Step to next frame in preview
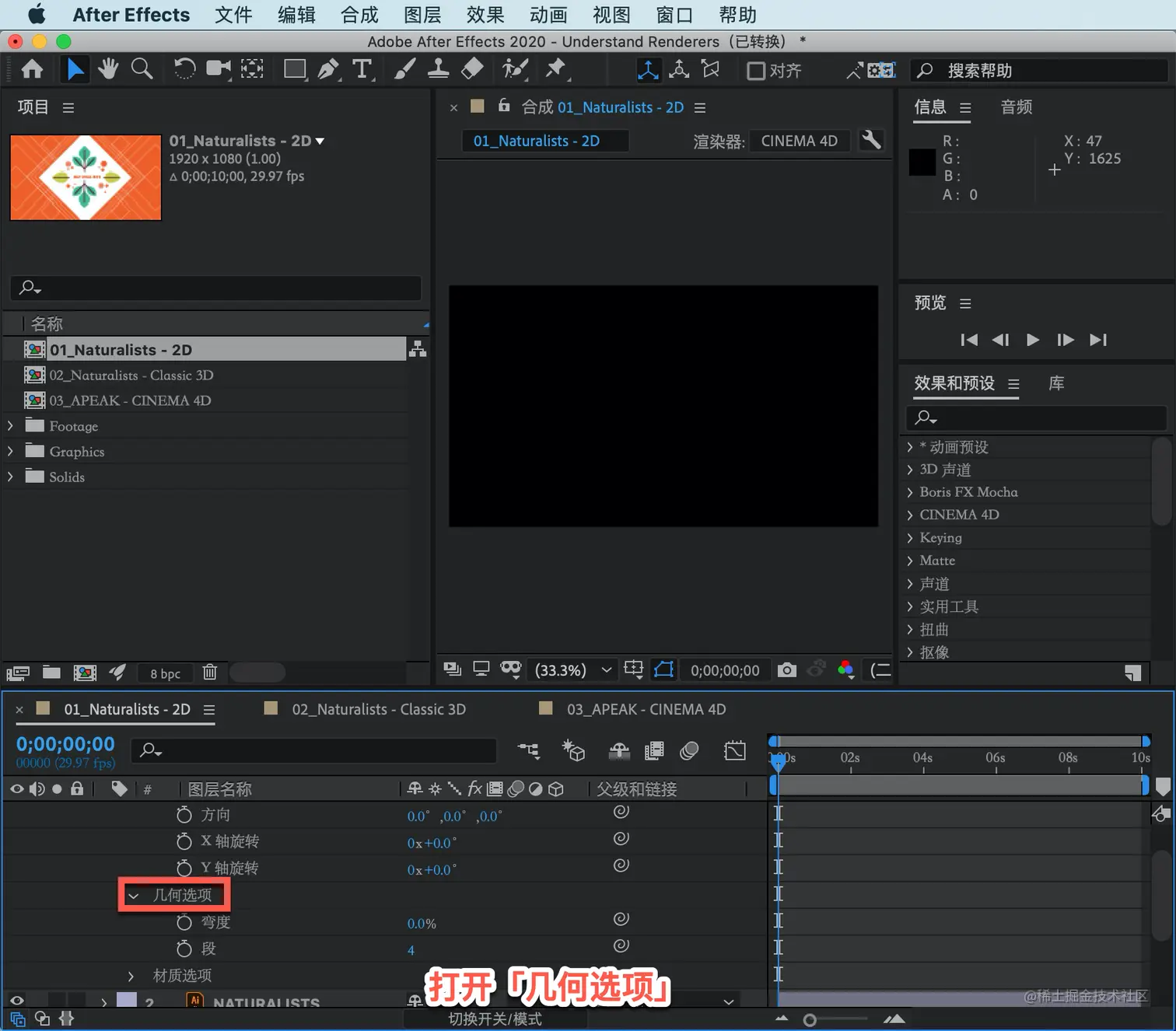This screenshot has width=1176, height=1031. tap(1066, 340)
